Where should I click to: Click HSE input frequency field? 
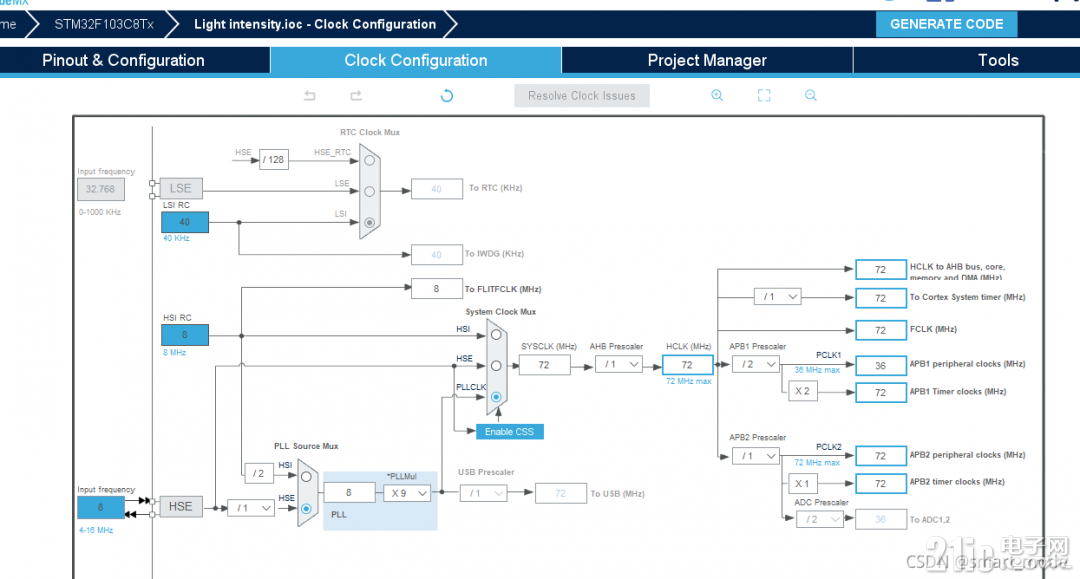coord(101,507)
